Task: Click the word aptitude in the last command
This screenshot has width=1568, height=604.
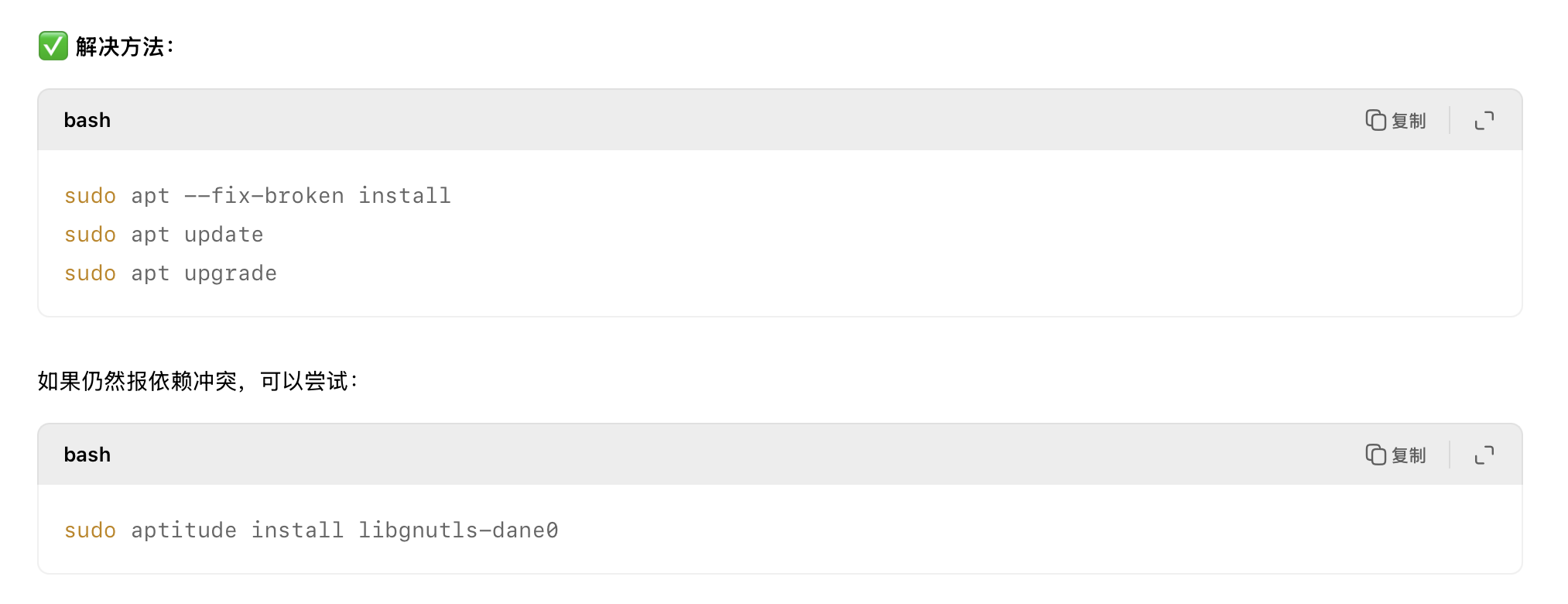Action: tap(184, 530)
